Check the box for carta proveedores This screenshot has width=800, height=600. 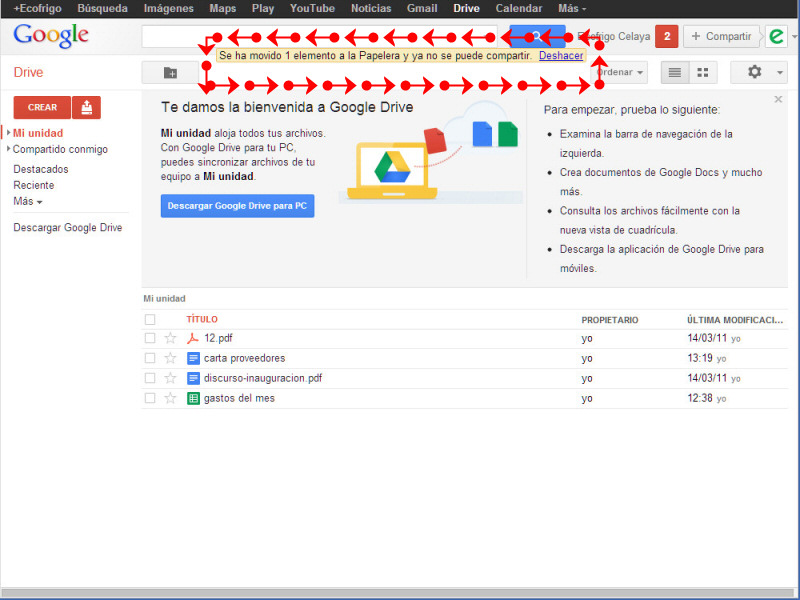149,358
